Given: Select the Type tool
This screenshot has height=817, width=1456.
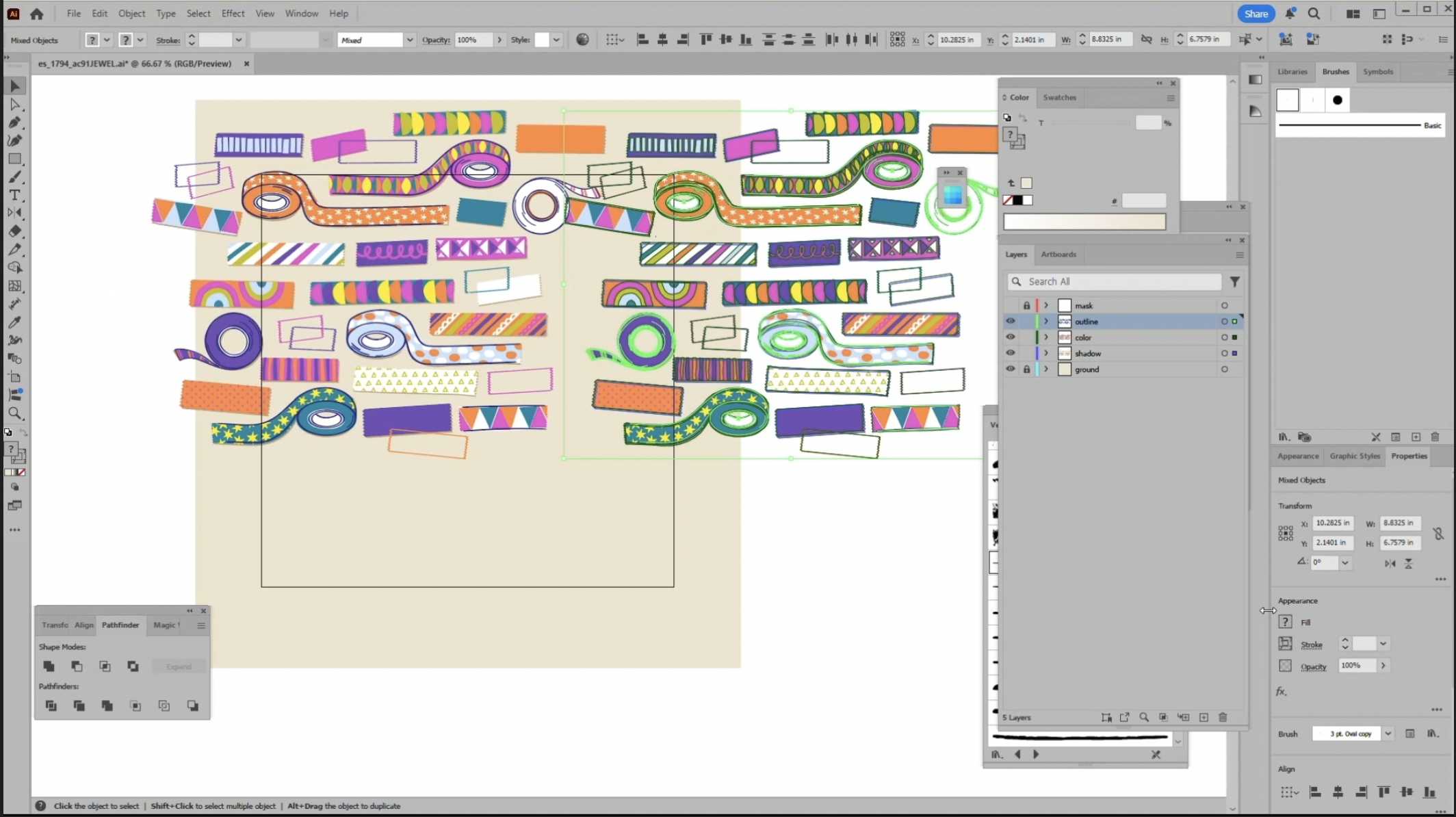Looking at the screenshot, I should (x=14, y=195).
